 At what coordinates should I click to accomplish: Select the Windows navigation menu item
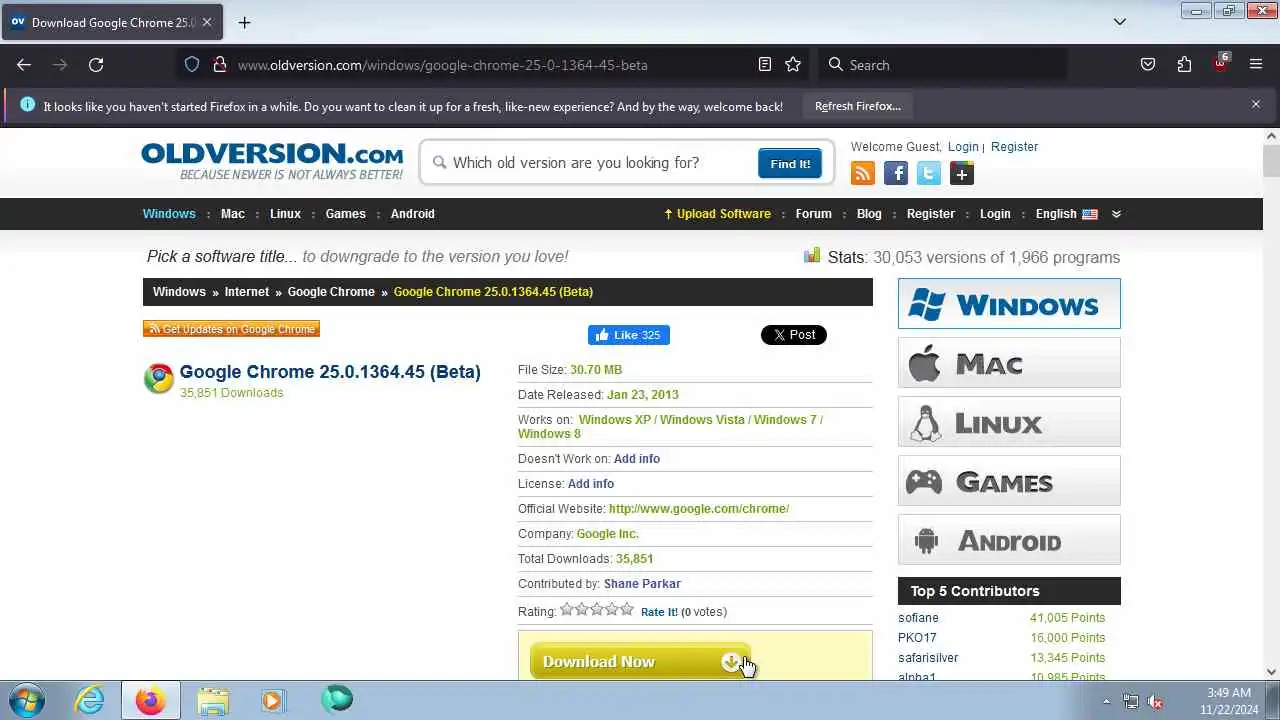pyautogui.click(x=169, y=214)
